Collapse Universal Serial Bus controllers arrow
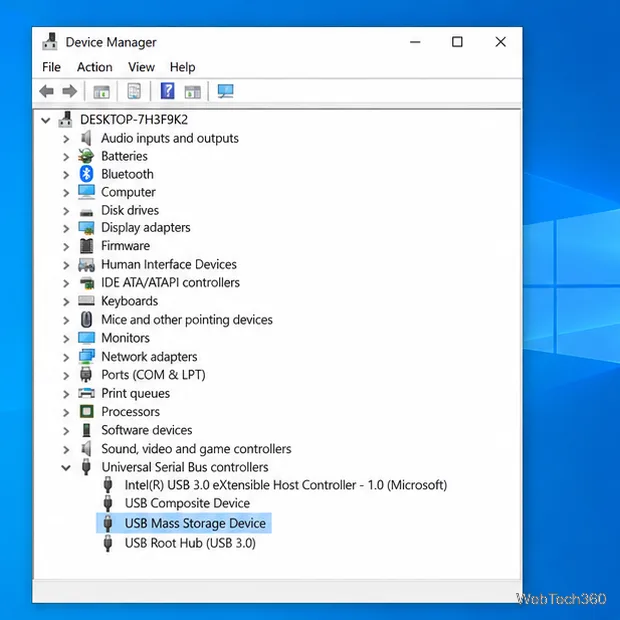 66,468
